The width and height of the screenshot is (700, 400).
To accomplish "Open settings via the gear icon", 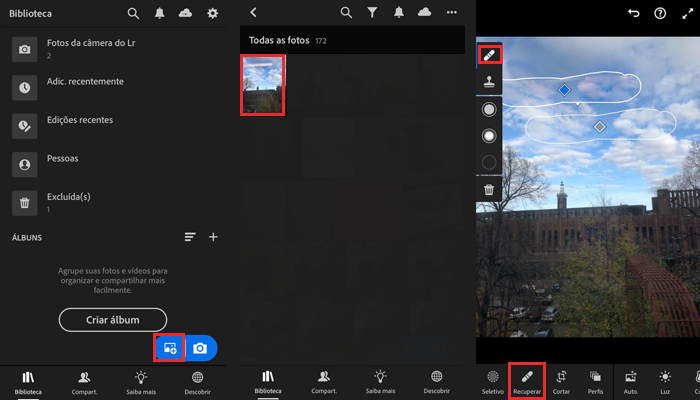I will click(x=212, y=13).
